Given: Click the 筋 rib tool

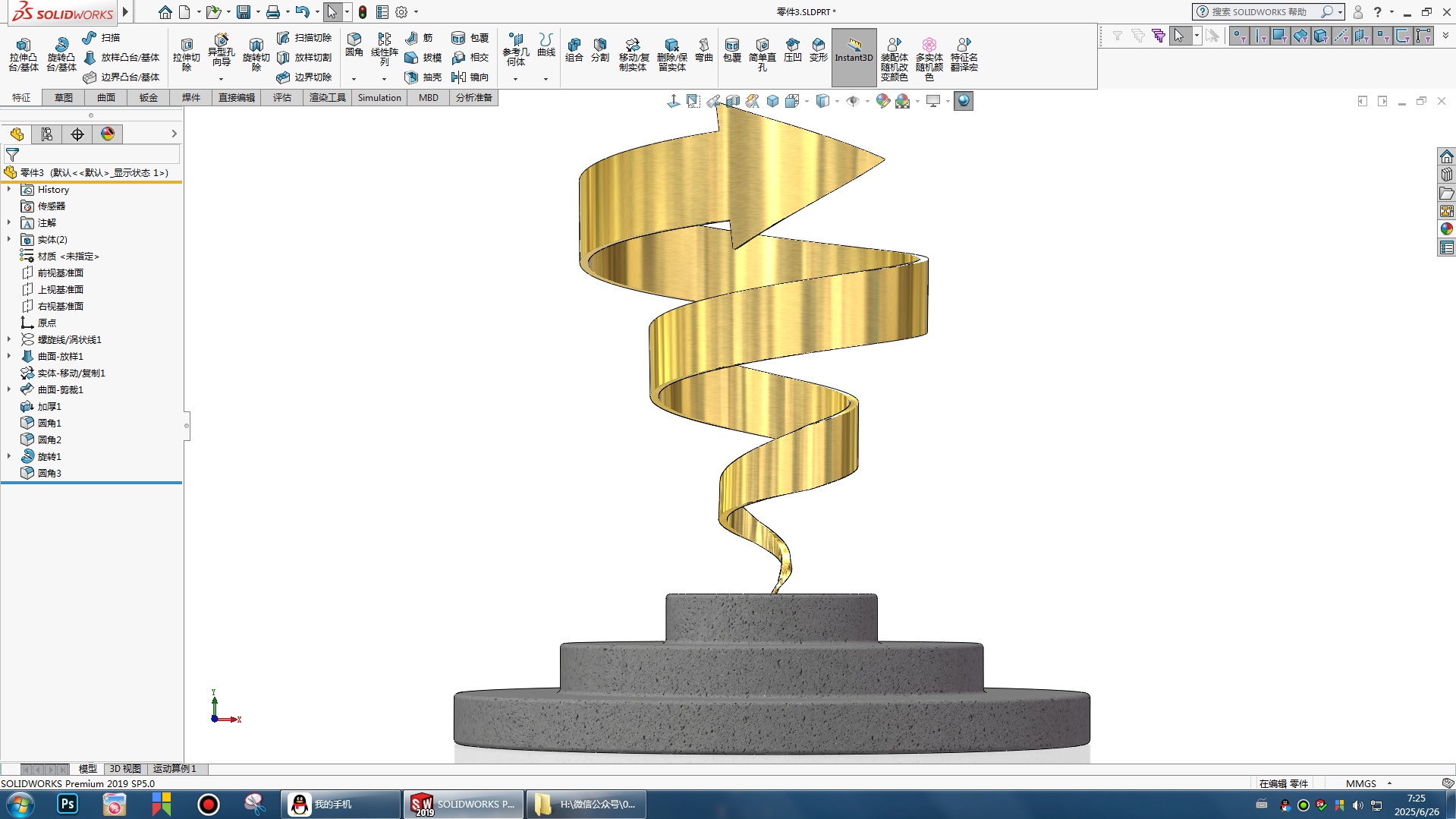Looking at the screenshot, I should coord(419,37).
